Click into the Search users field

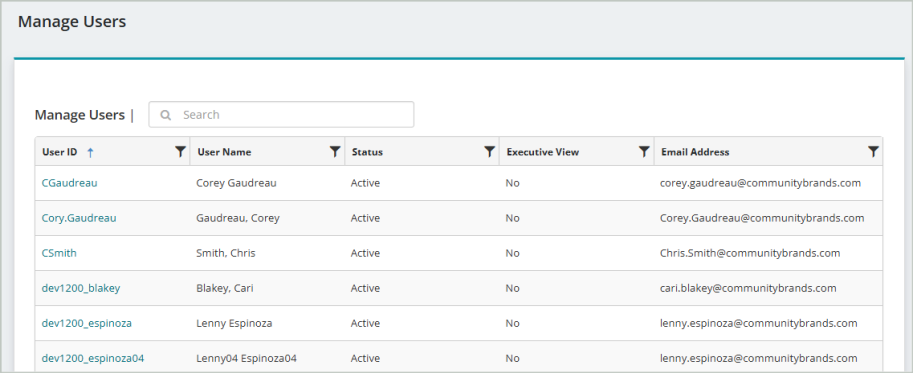(281, 115)
